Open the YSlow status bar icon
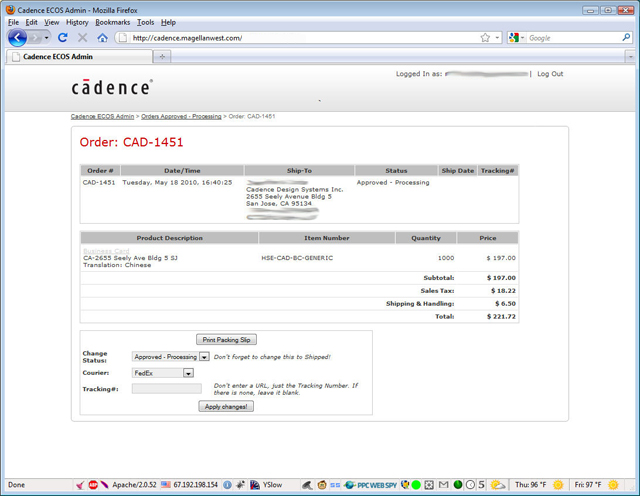 point(254,485)
